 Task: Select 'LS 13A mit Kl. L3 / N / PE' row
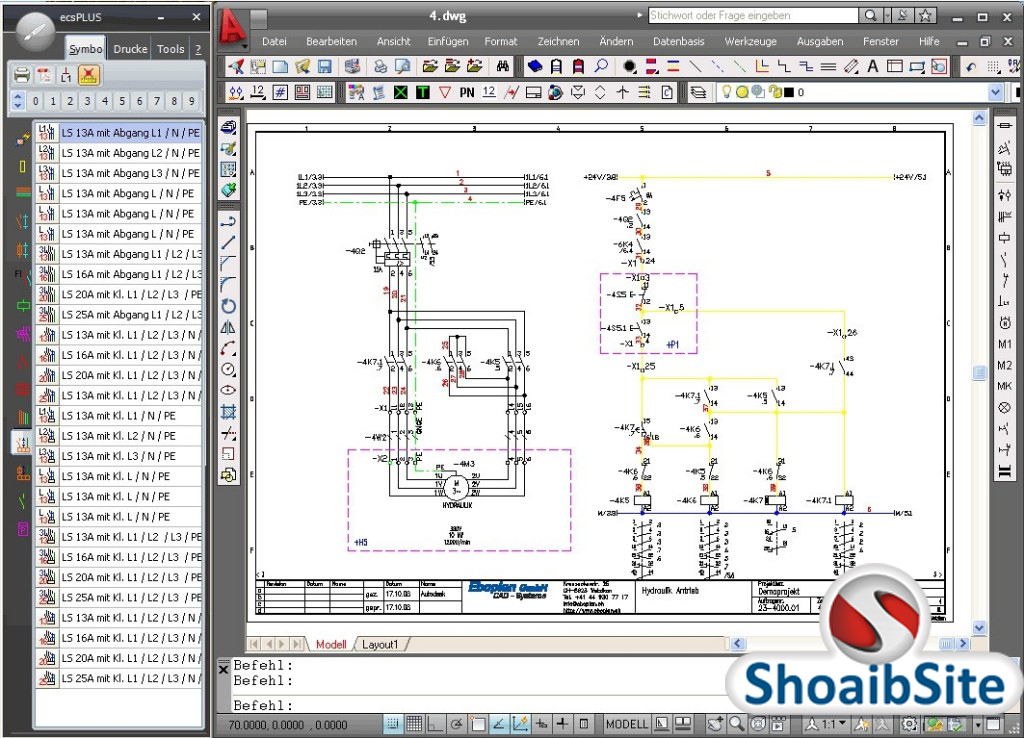(119, 456)
